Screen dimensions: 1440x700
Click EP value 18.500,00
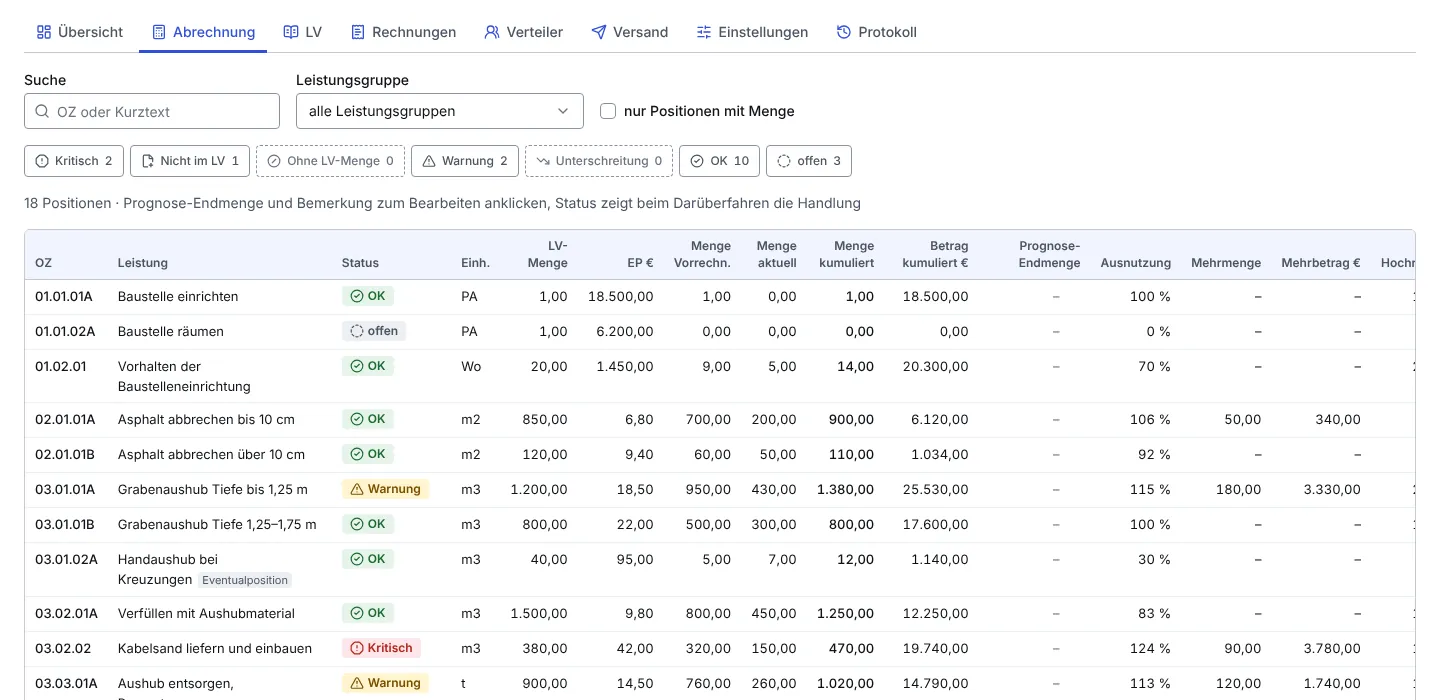[621, 297]
